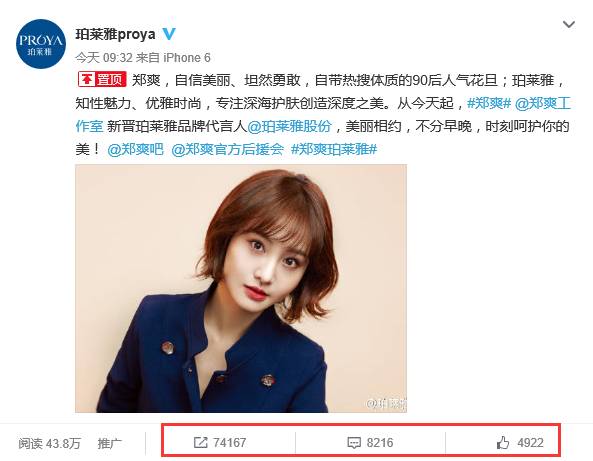This screenshot has width=593, height=461.
Task: Click the 8216 comment count
Action: [380, 443]
